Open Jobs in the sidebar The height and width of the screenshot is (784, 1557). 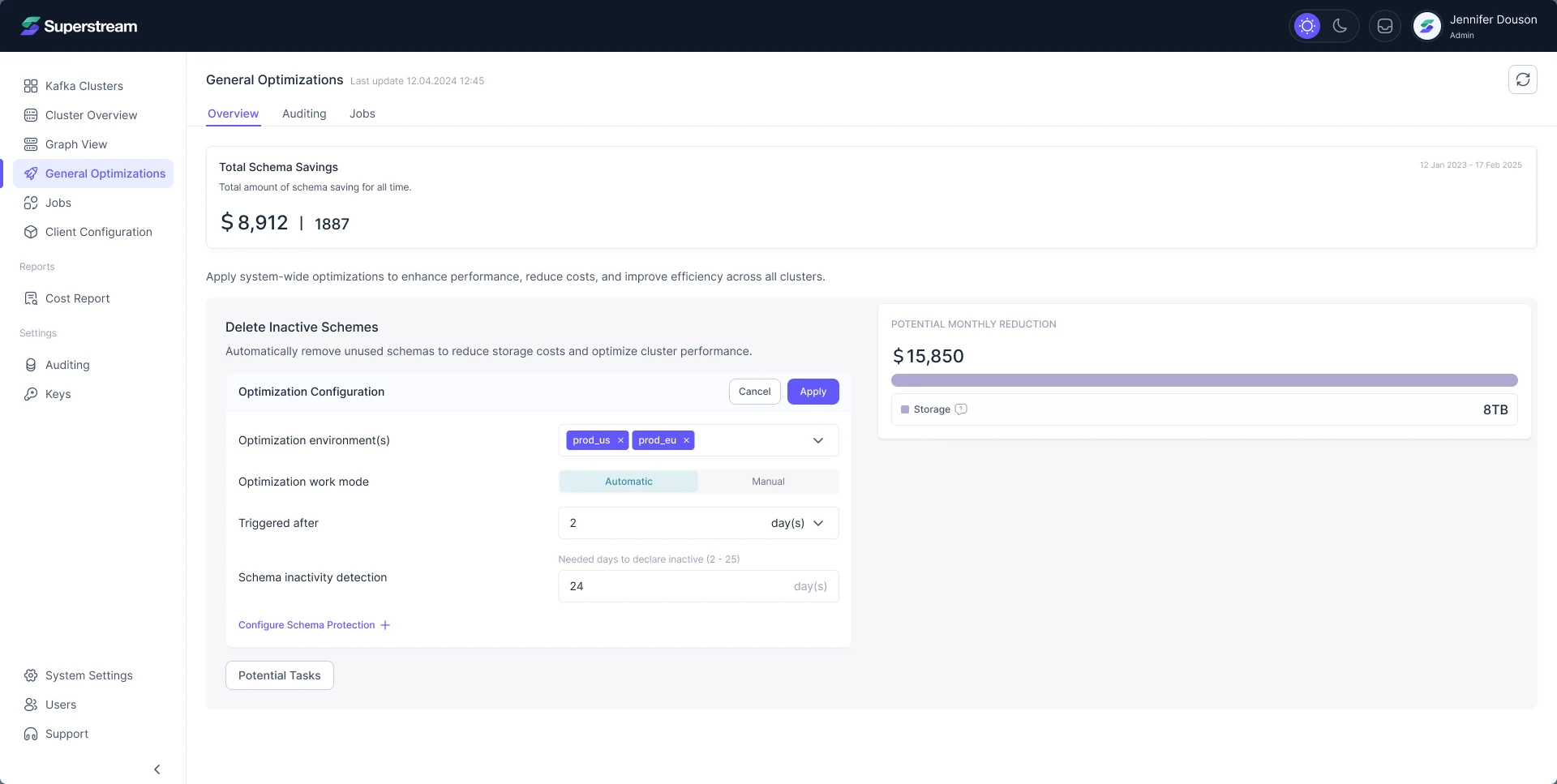click(93, 203)
